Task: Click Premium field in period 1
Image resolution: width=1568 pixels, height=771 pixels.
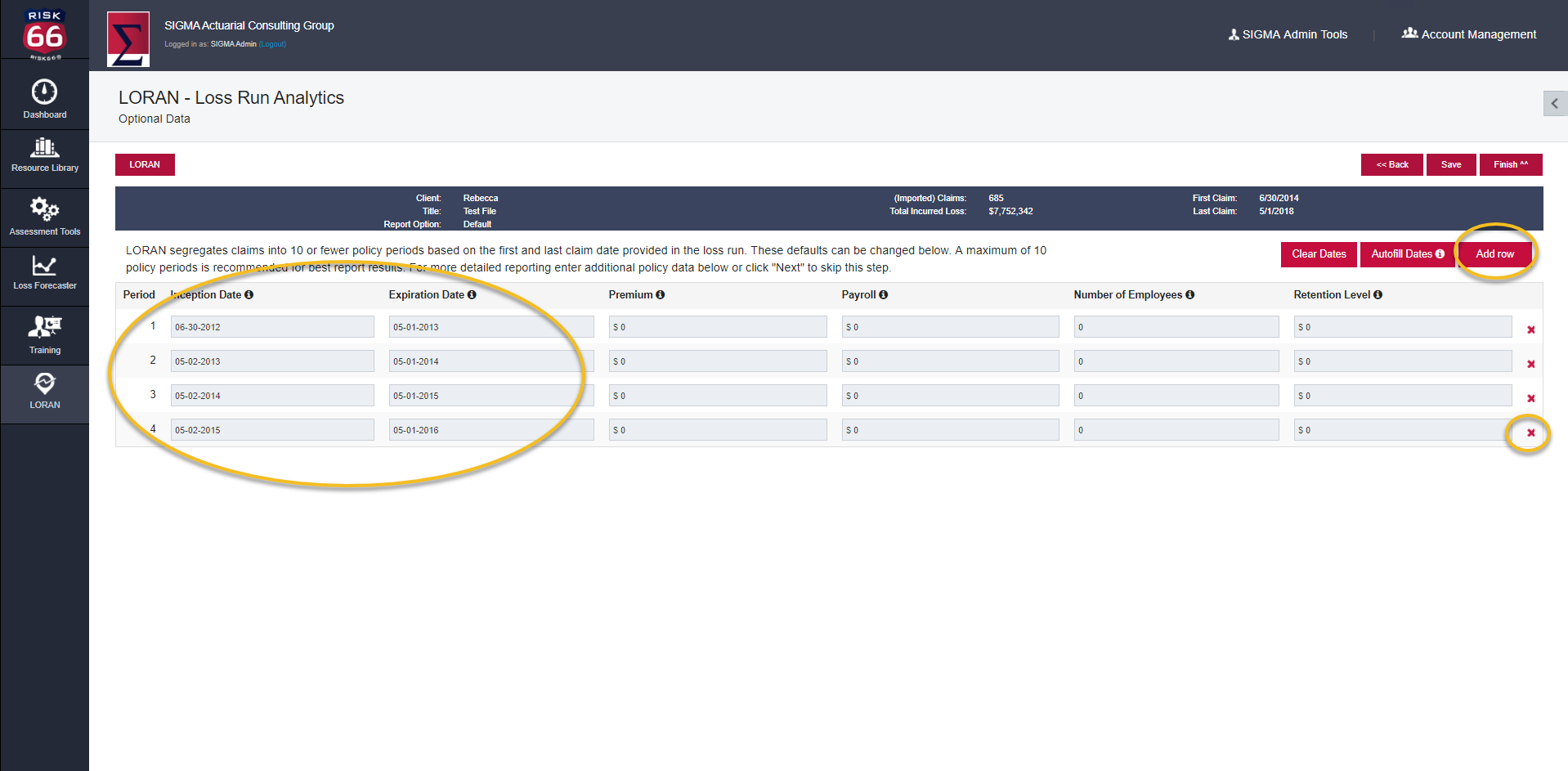Action: click(x=718, y=327)
